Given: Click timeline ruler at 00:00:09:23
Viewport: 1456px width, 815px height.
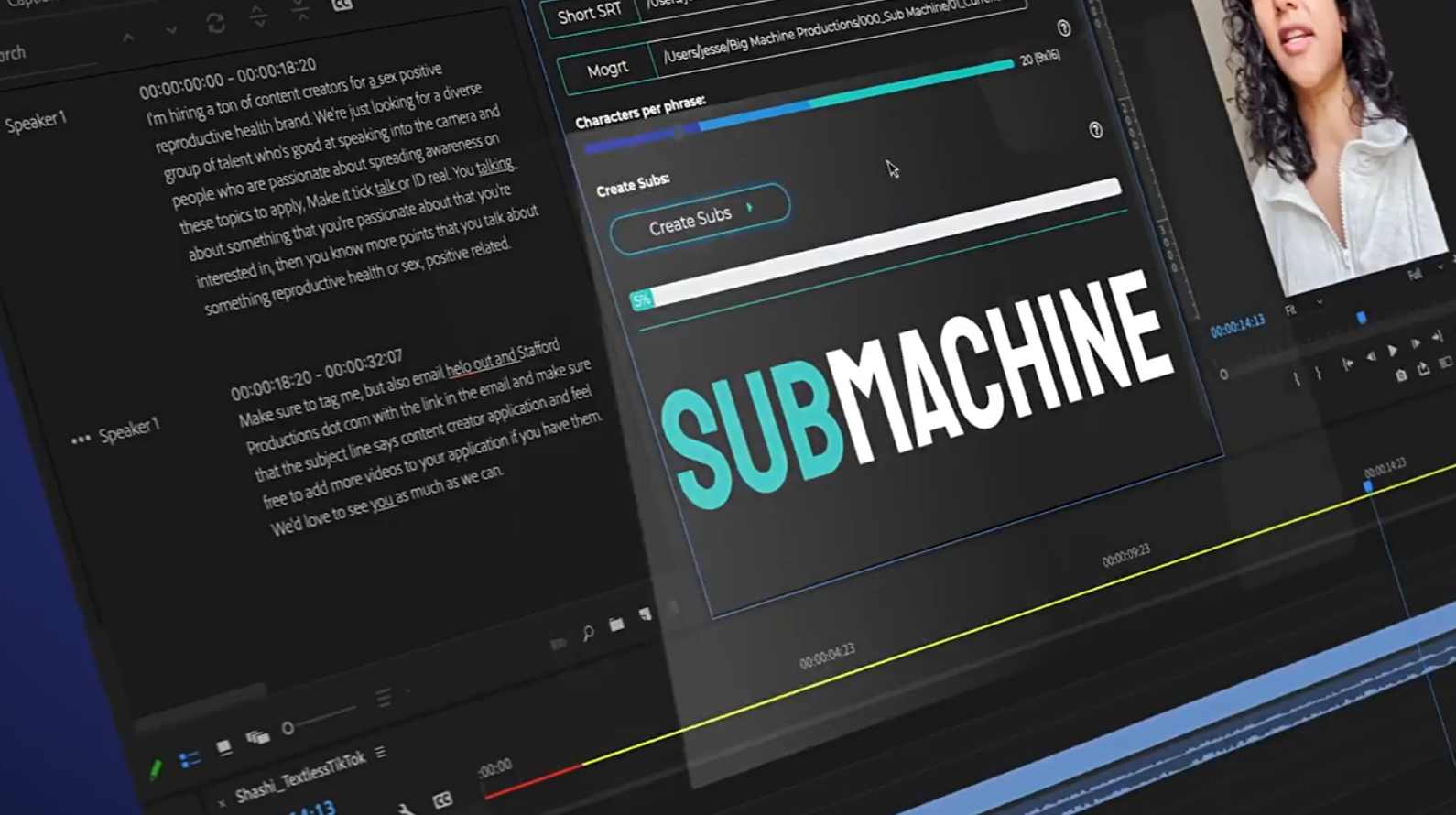Looking at the screenshot, I should click(1125, 555).
